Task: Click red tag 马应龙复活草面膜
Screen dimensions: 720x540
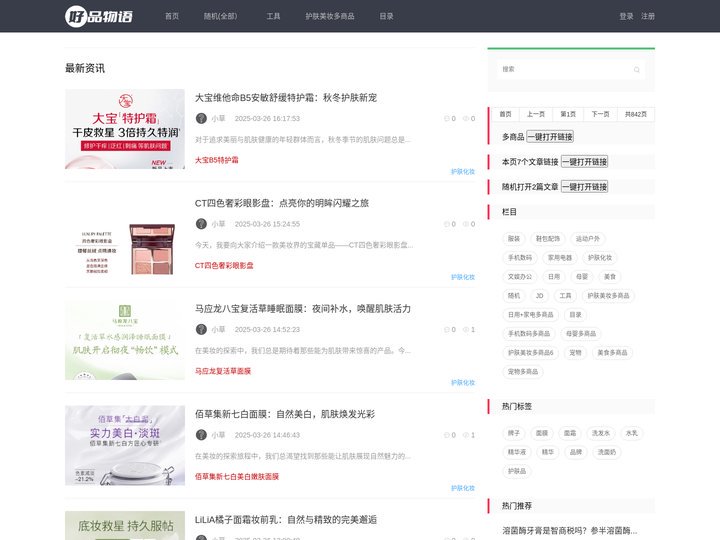Action: 223,371
